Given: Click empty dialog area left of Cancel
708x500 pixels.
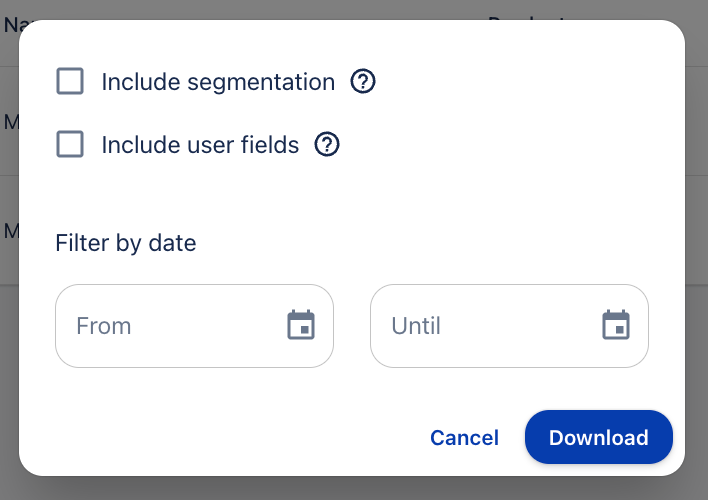Looking at the screenshot, I should (220, 437).
